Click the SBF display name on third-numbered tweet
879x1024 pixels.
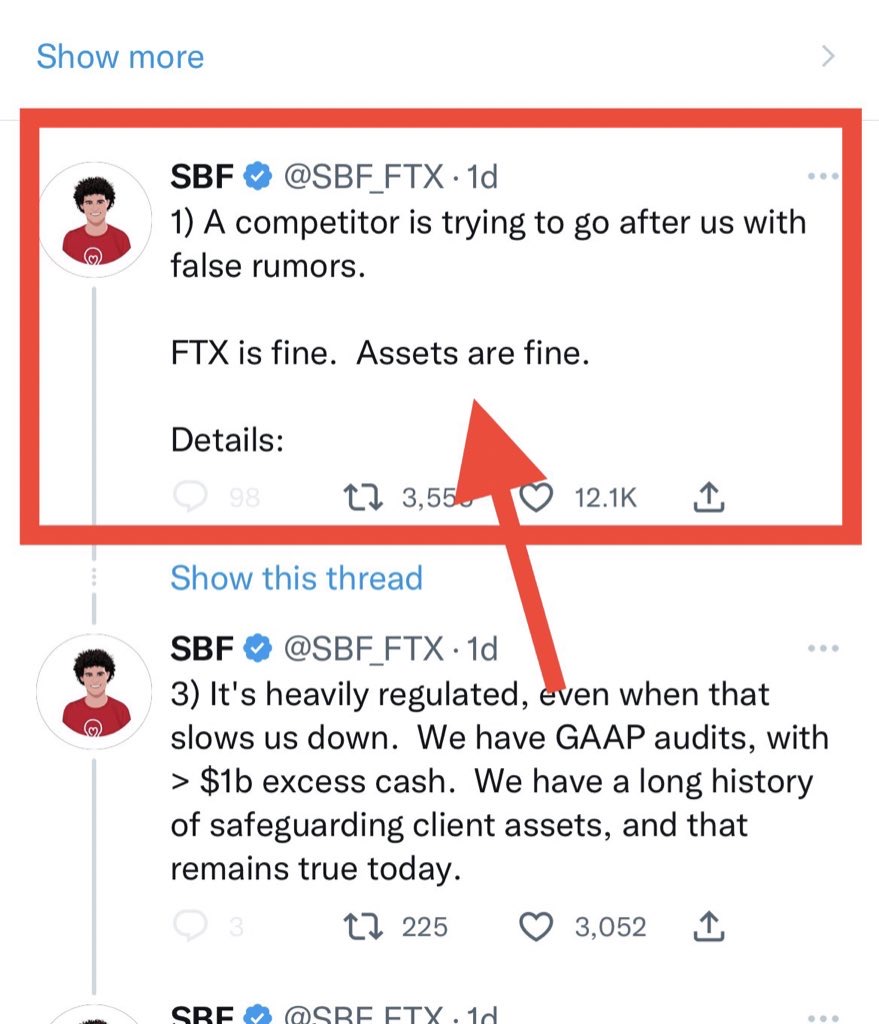pos(202,648)
